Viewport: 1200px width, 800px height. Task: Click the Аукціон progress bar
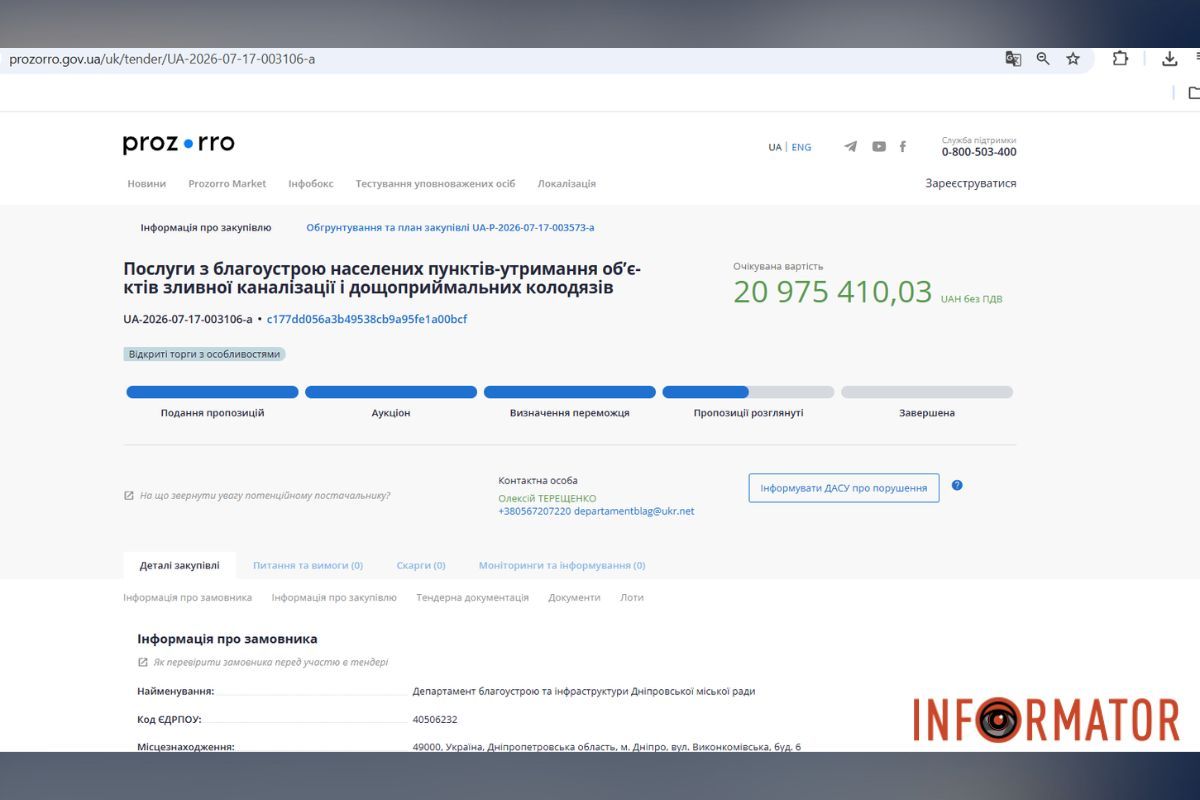pyautogui.click(x=391, y=392)
